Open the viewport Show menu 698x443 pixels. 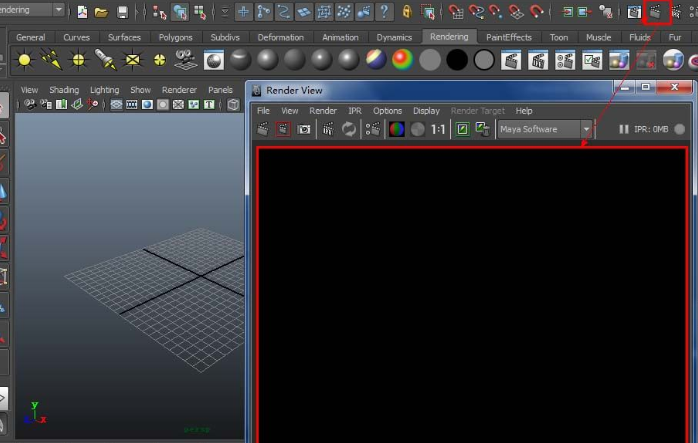[140, 90]
